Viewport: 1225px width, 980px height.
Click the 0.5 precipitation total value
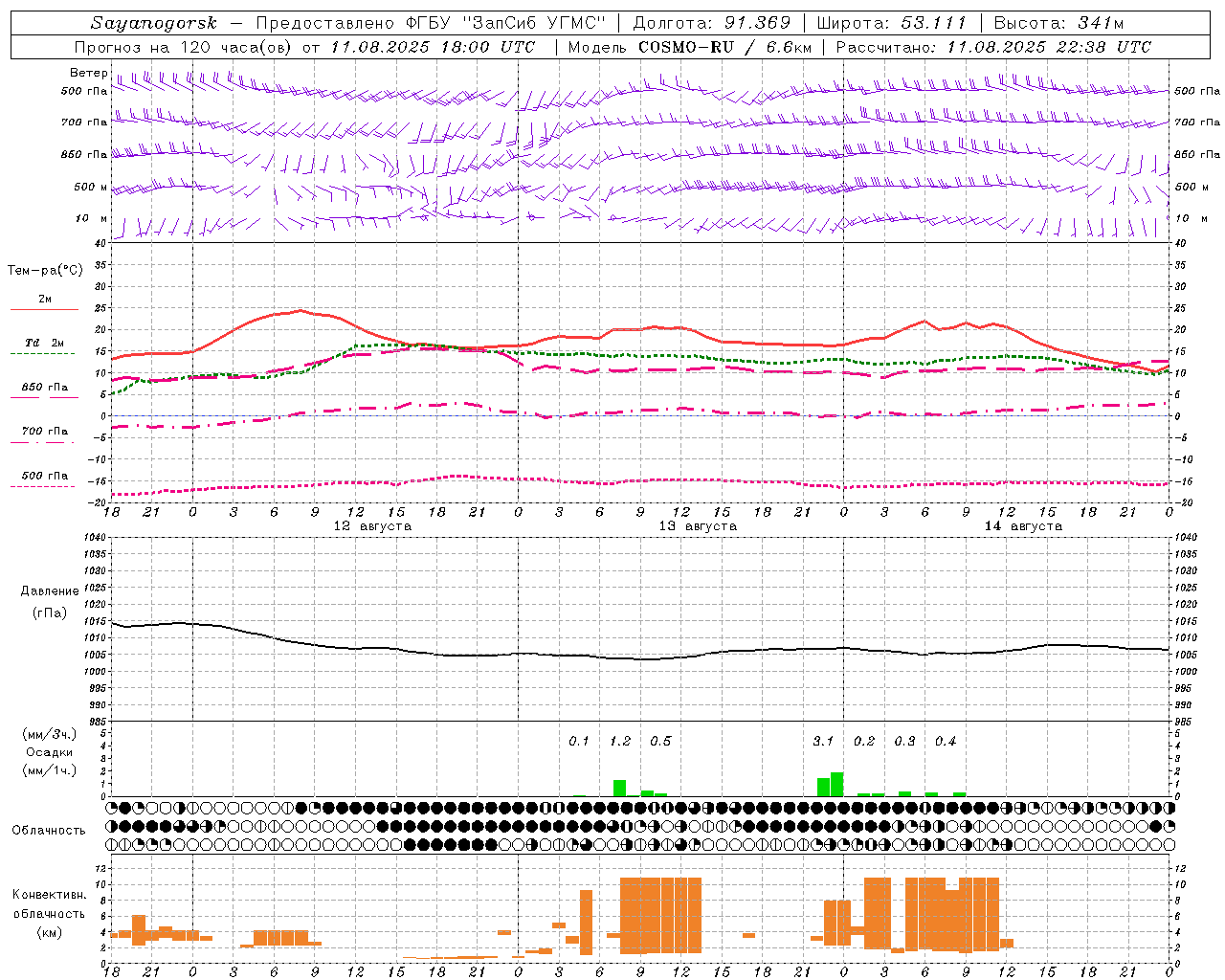660,741
